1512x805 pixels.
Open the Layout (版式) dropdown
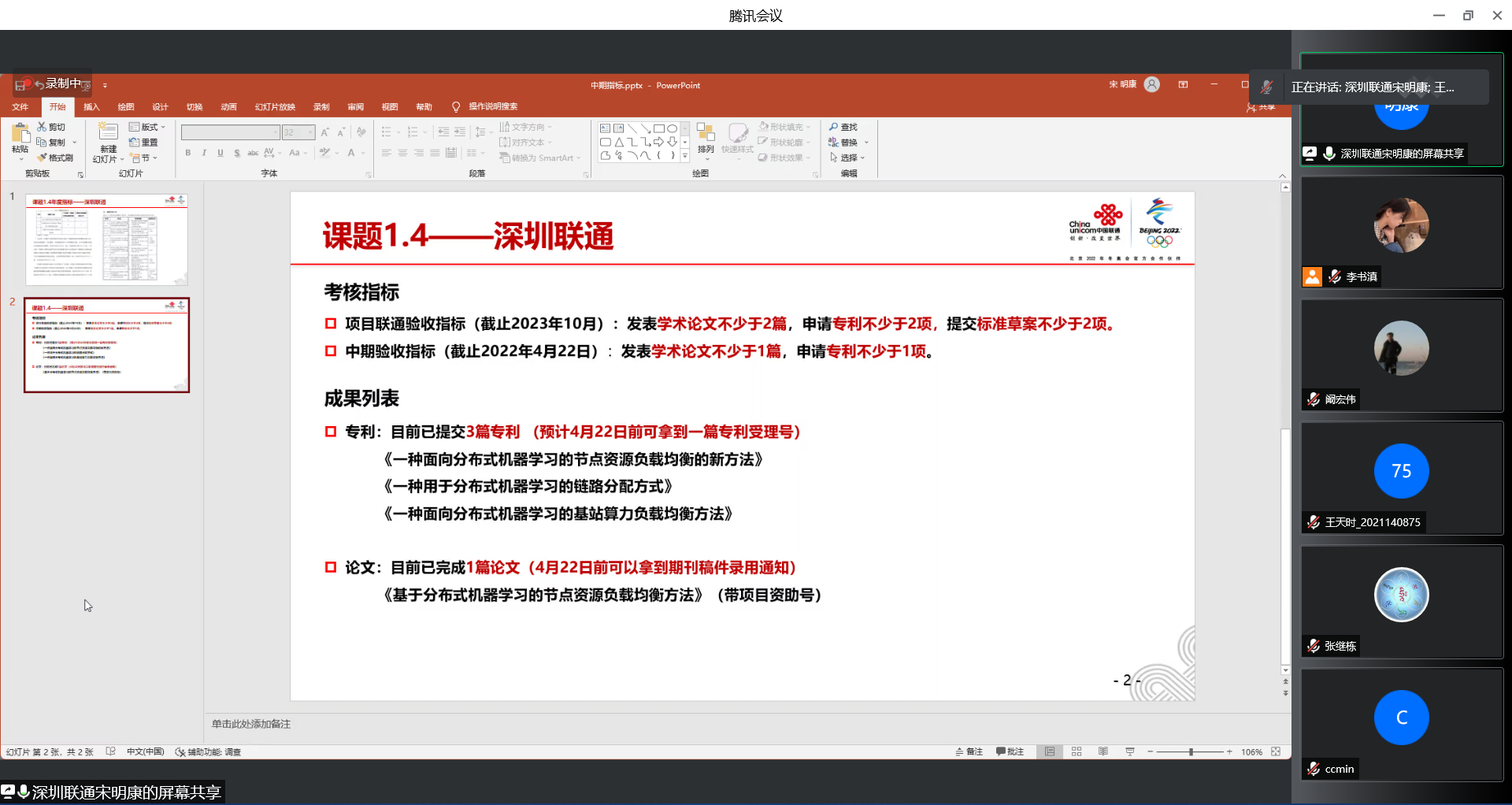[147, 127]
